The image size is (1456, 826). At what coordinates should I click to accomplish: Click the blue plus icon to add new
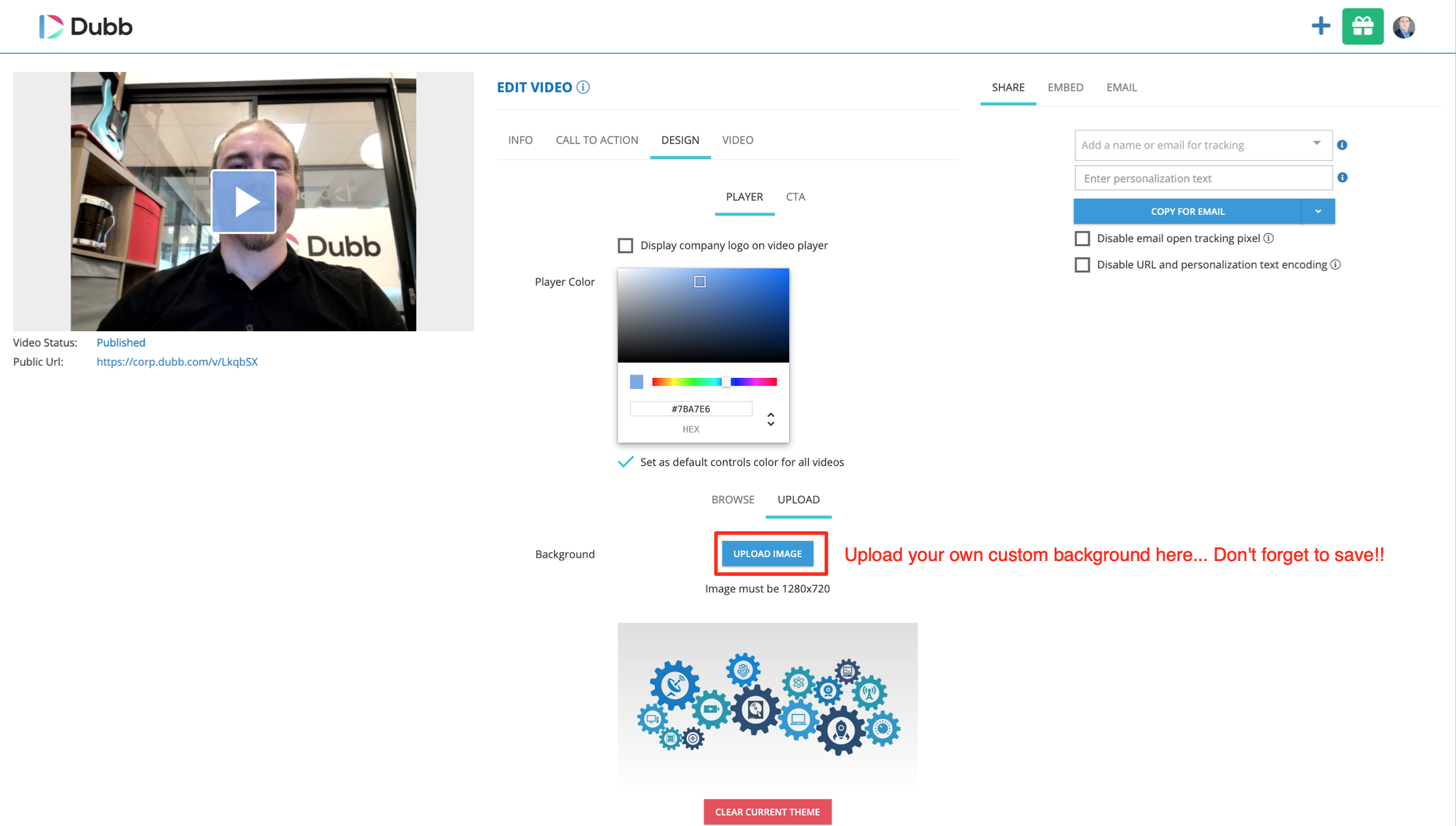[x=1320, y=26]
